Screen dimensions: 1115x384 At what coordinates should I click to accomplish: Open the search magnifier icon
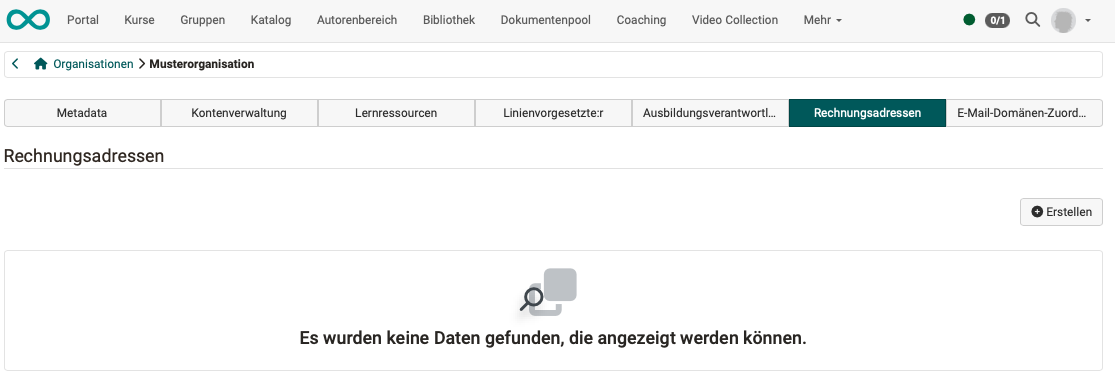(x=1033, y=20)
